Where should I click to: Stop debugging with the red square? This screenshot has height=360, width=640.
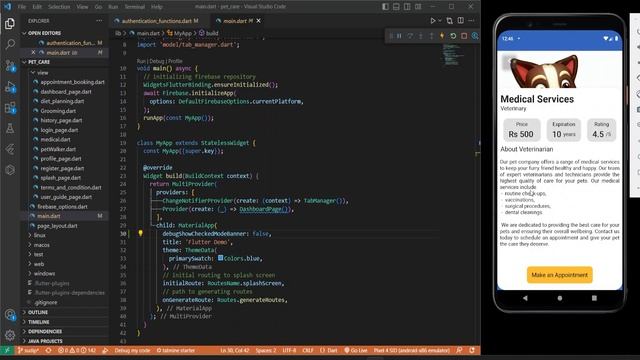(x=464, y=36)
